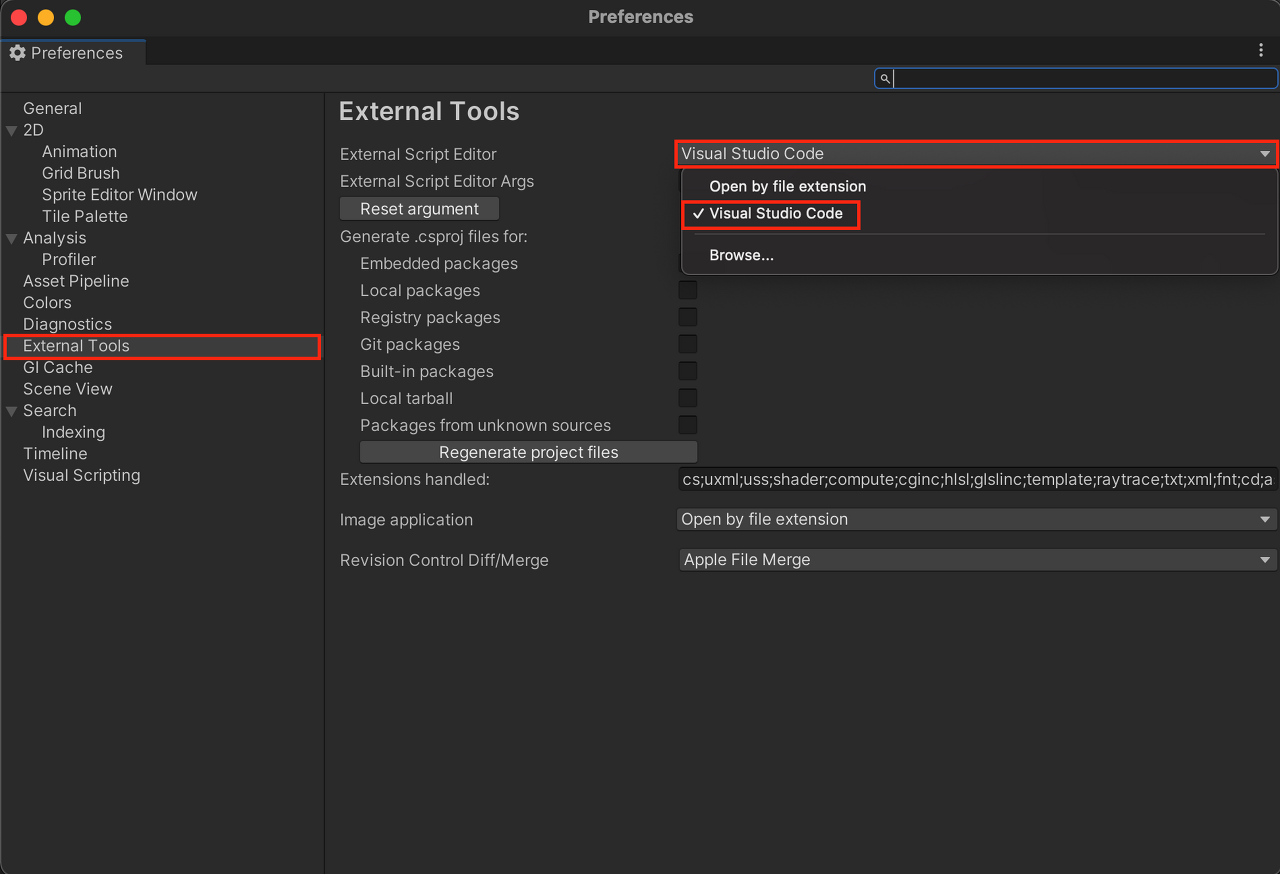Open the Timeline preferences
Viewport: 1280px width, 874px height.
pos(55,454)
